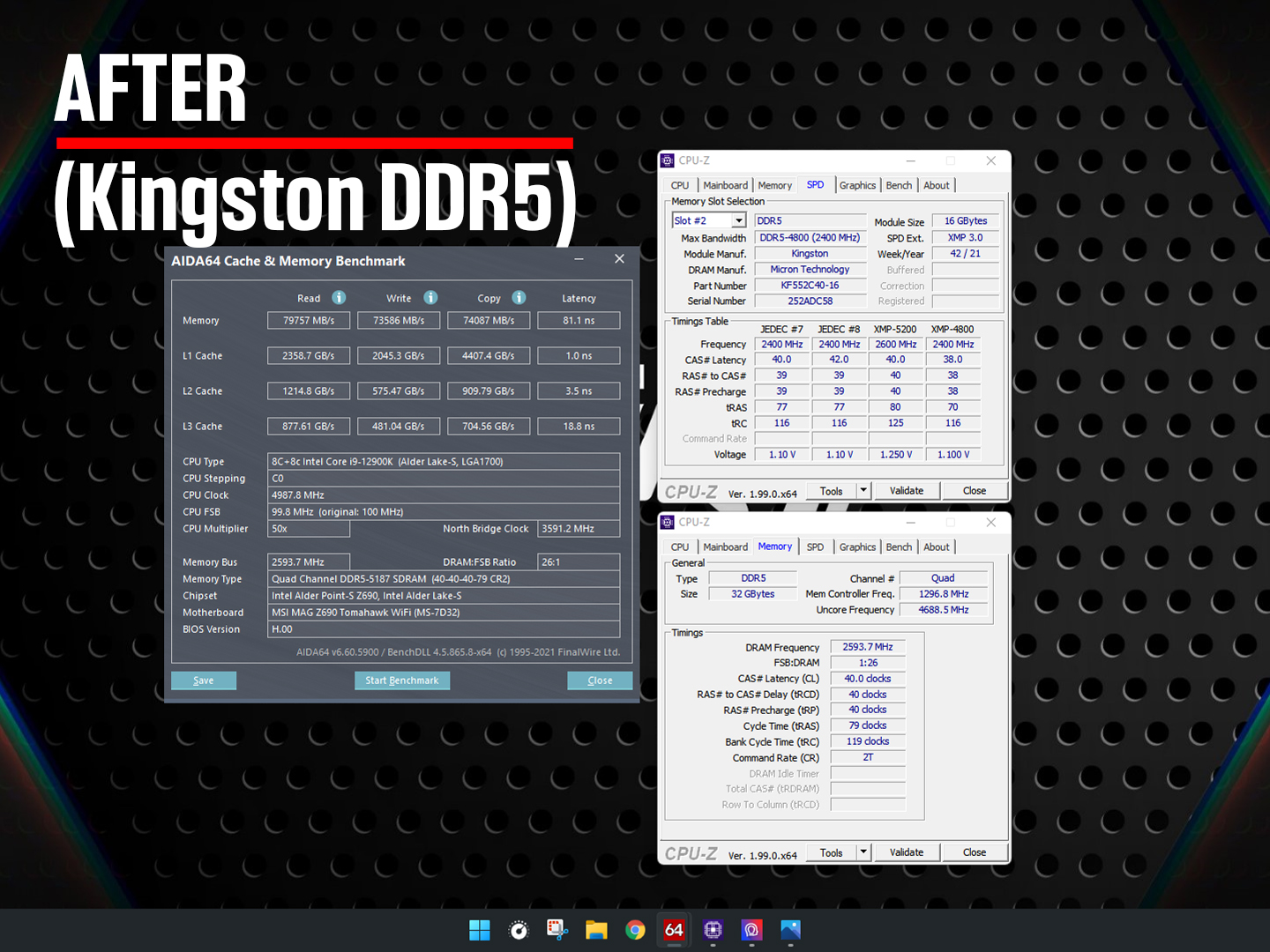Select Memory Write value 73586 MB/s
The image size is (1270, 952).
(399, 320)
